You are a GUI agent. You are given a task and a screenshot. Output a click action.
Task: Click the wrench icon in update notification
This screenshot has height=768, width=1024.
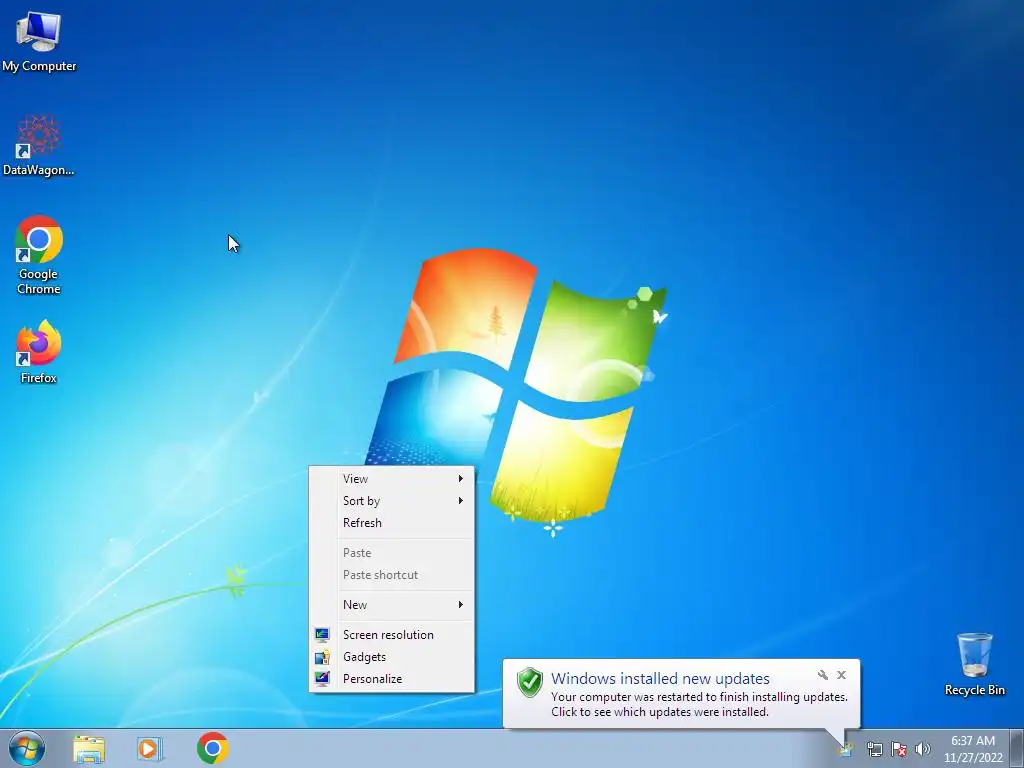click(822, 675)
